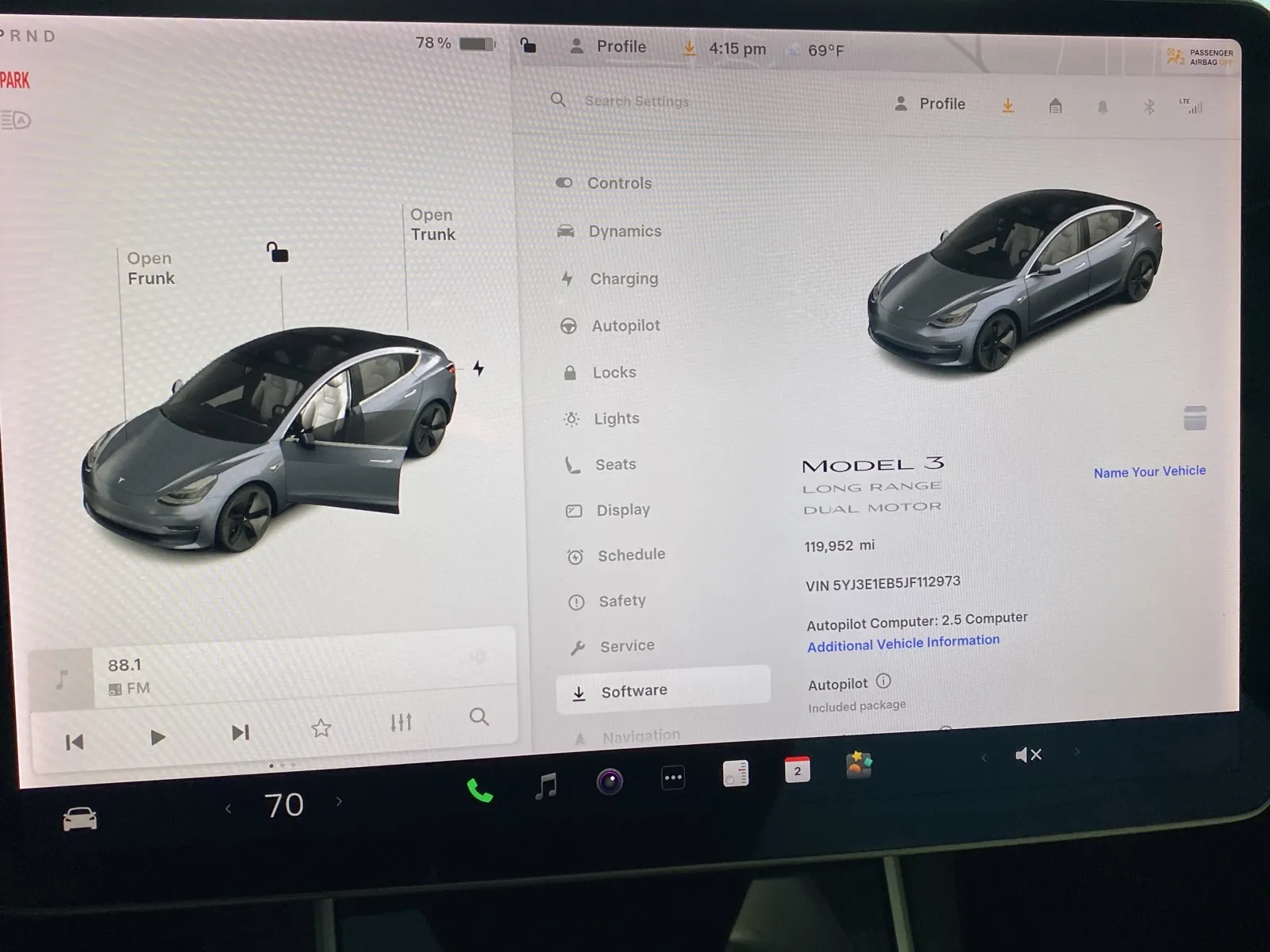
Task: Tap the car controls icon
Action: pyautogui.click(x=80, y=819)
